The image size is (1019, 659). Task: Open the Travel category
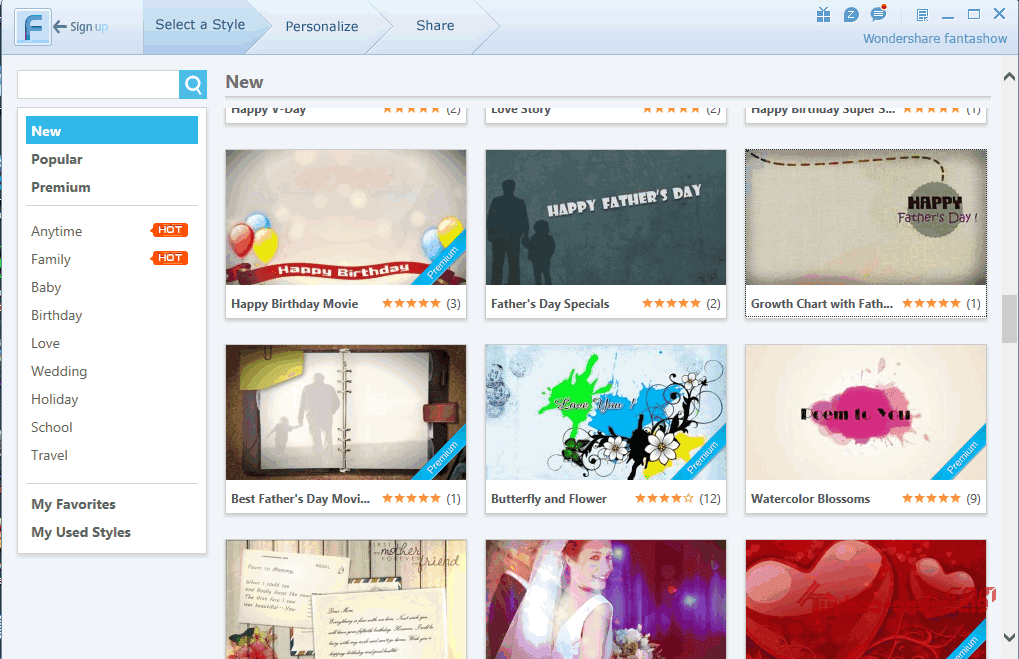(x=49, y=455)
